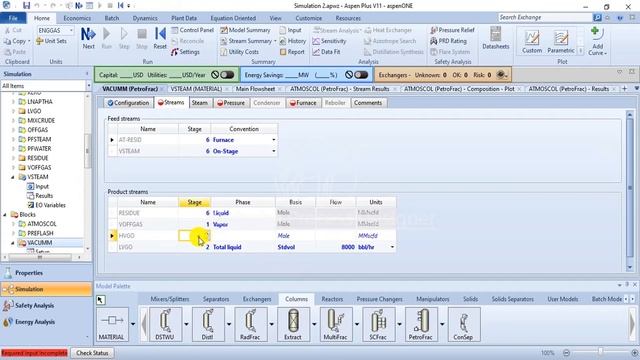Open the Energy Analysis environment

(47, 322)
